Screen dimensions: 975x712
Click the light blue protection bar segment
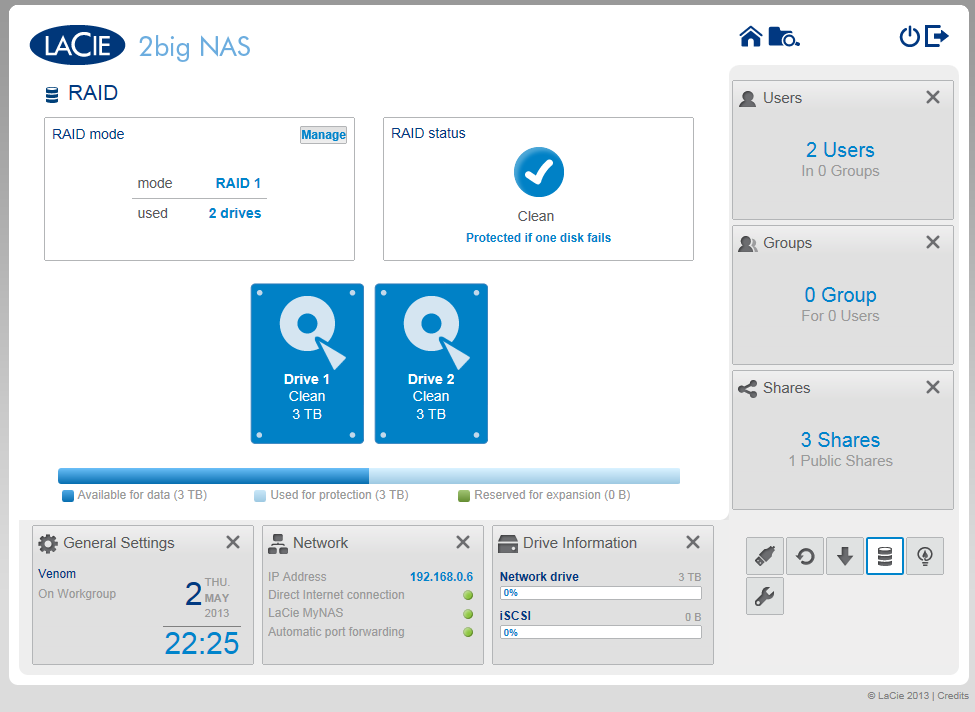tap(524, 476)
